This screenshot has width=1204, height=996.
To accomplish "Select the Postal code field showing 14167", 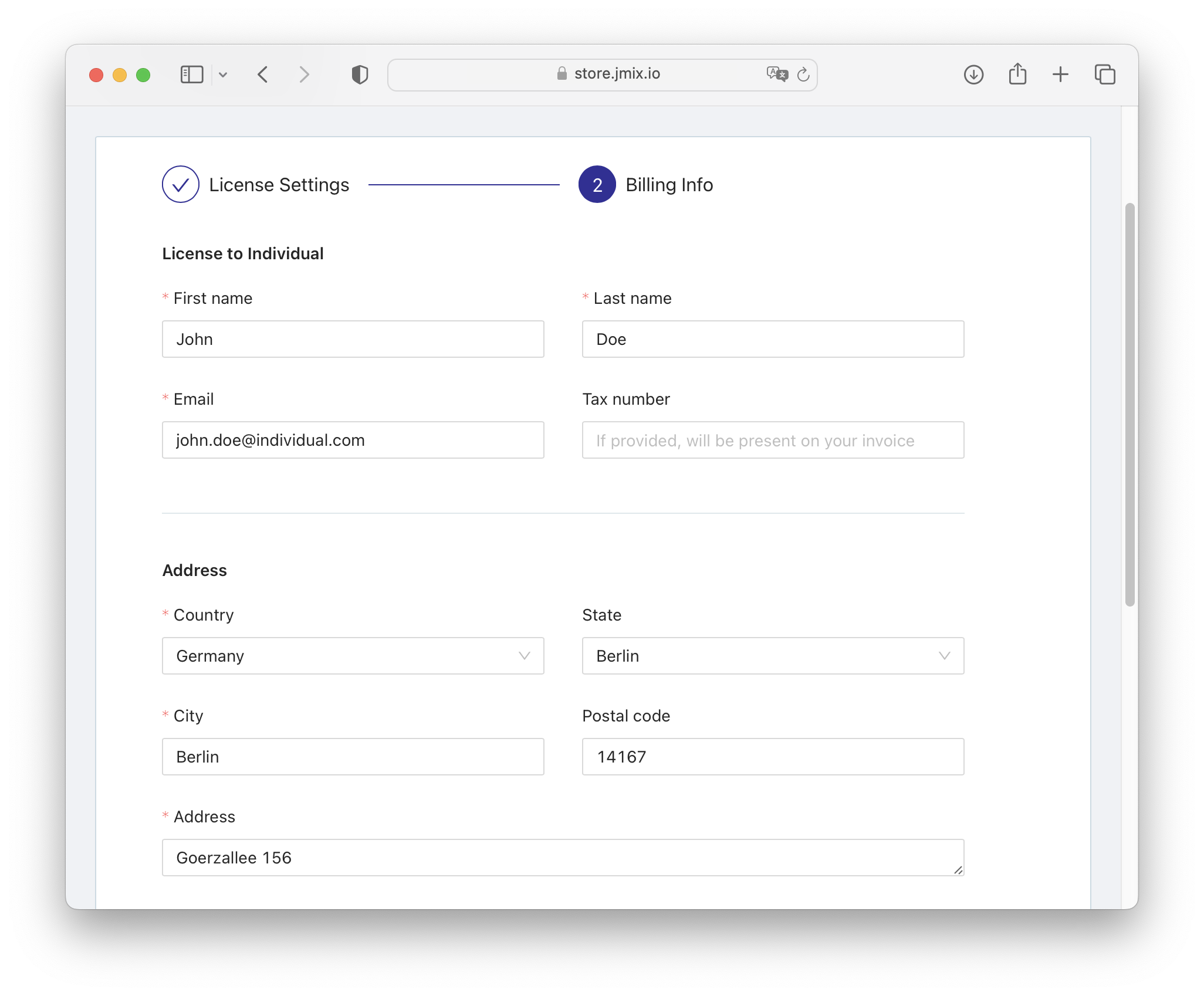I will pyautogui.click(x=773, y=757).
